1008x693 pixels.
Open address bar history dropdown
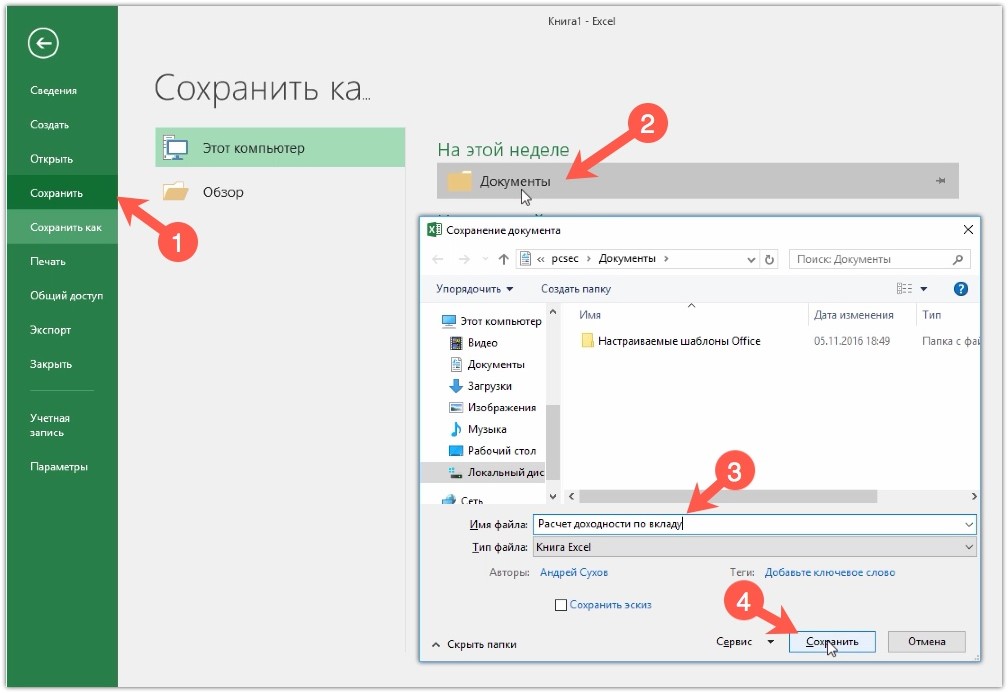751,260
